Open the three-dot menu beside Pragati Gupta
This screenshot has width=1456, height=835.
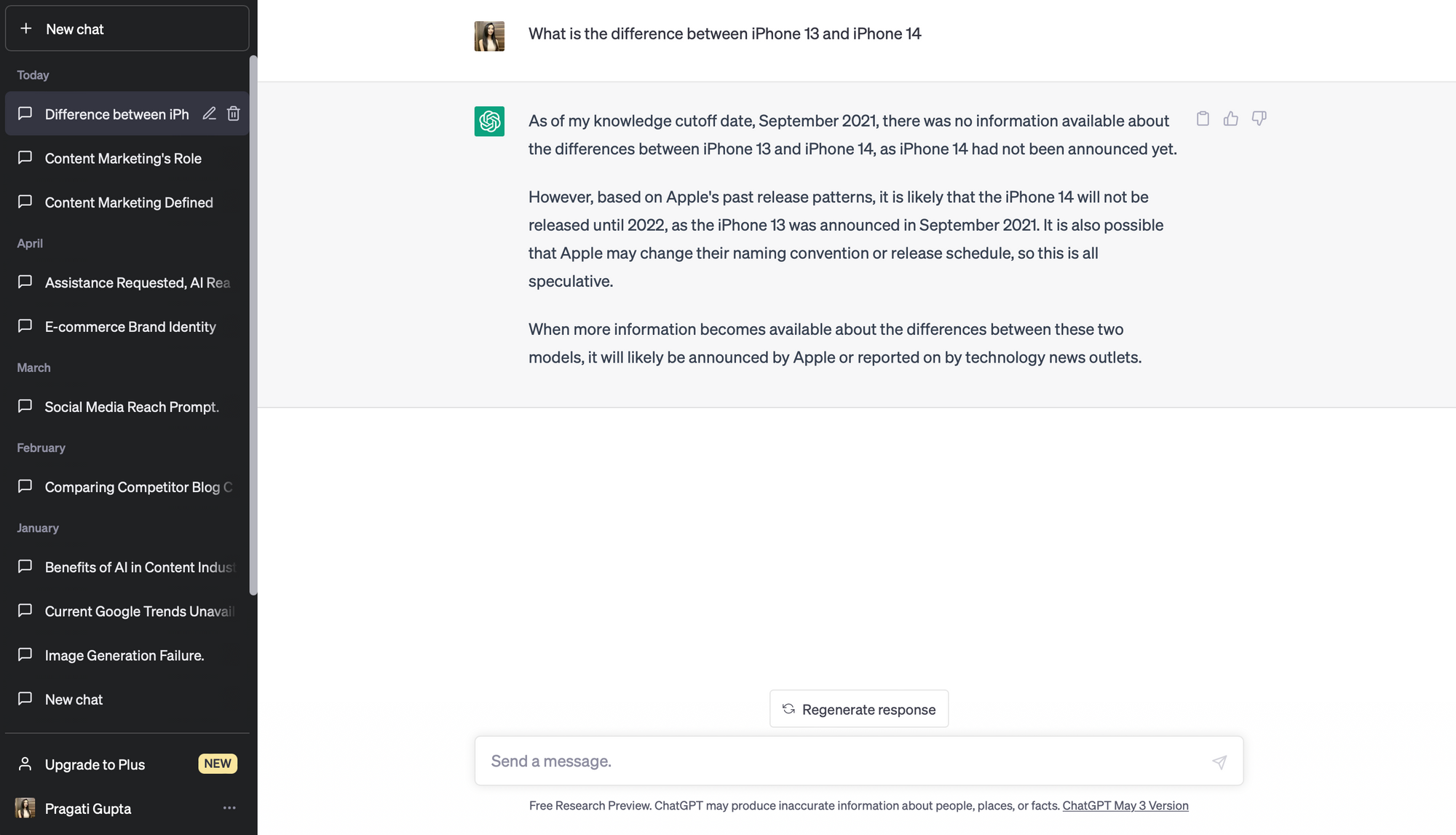[229, 808]
